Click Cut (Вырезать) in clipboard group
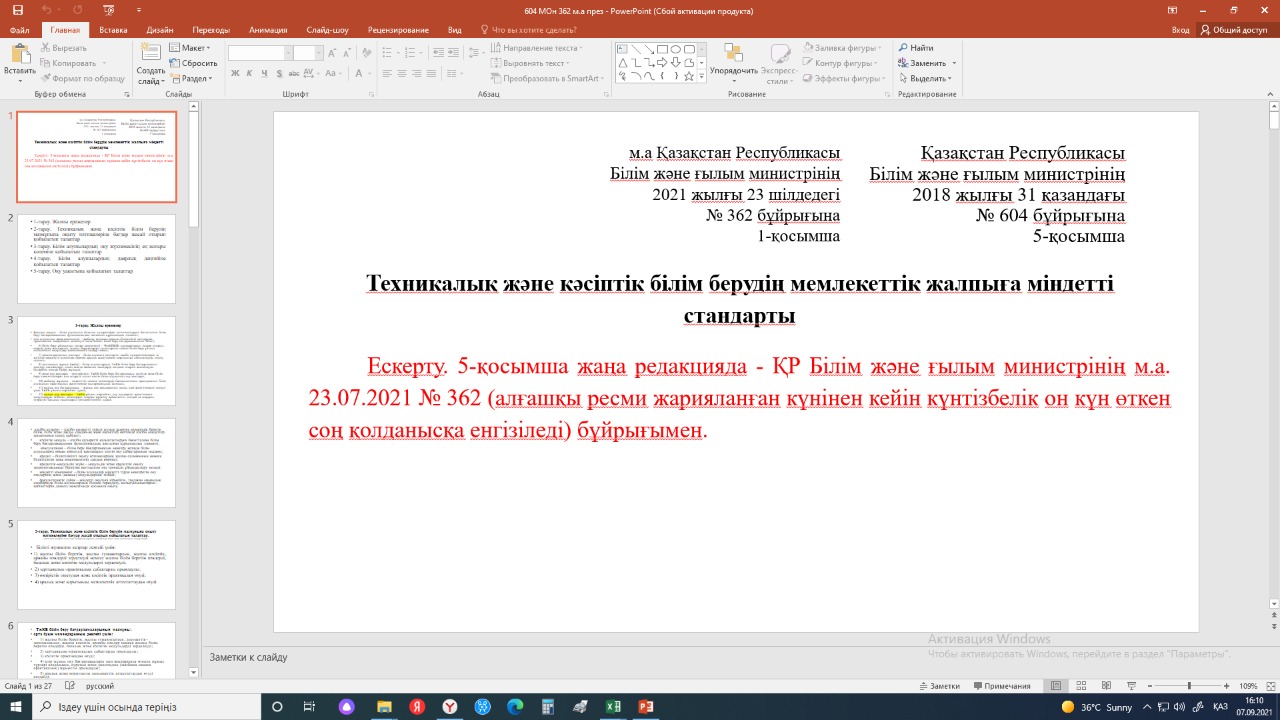The width and height of the screenshot is (1280, 720). tap(62, 47)
